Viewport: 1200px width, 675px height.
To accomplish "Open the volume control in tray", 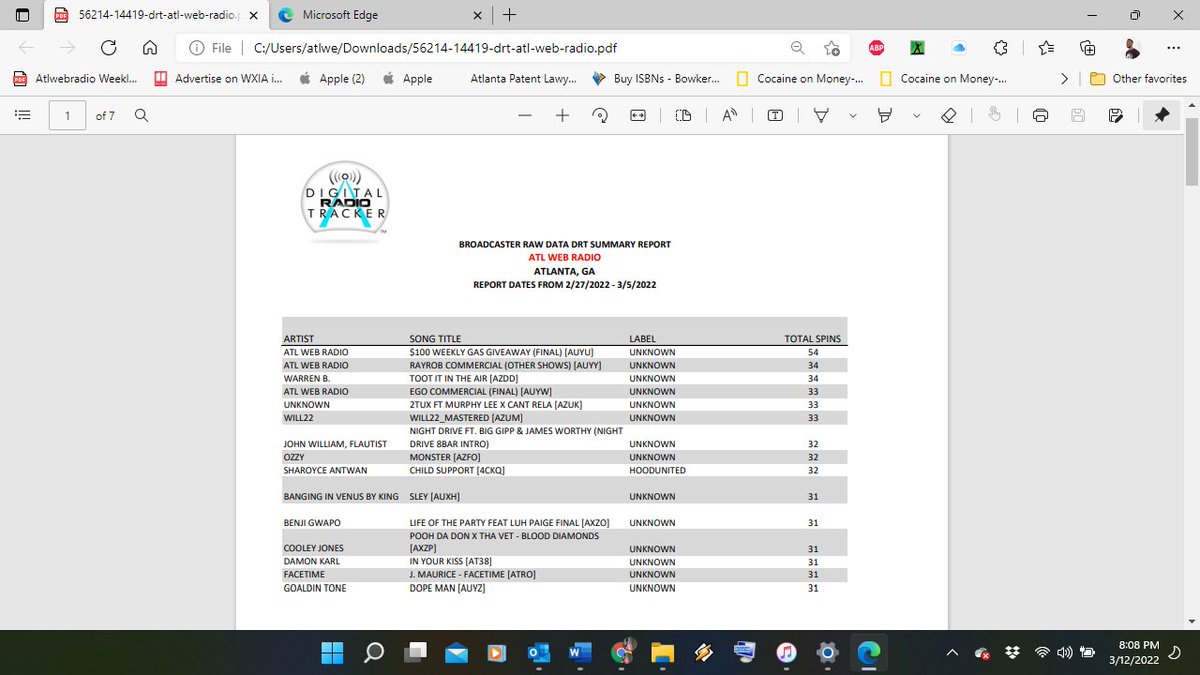I will tap(1064, 653).
